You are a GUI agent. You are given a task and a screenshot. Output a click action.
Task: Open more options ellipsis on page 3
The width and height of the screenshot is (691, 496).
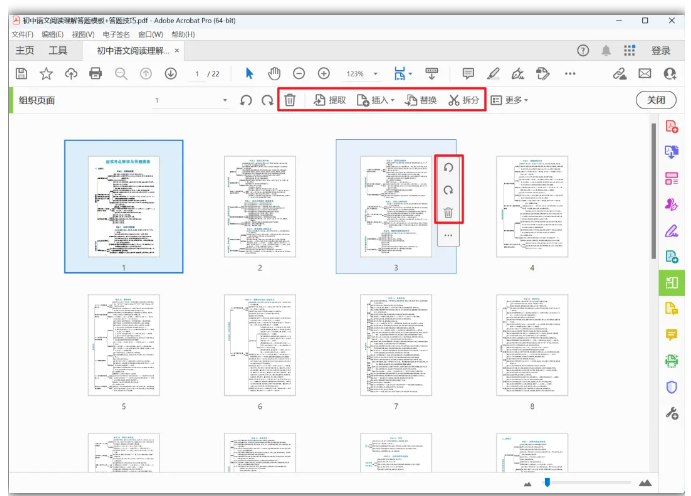click(x=448, y=235)
